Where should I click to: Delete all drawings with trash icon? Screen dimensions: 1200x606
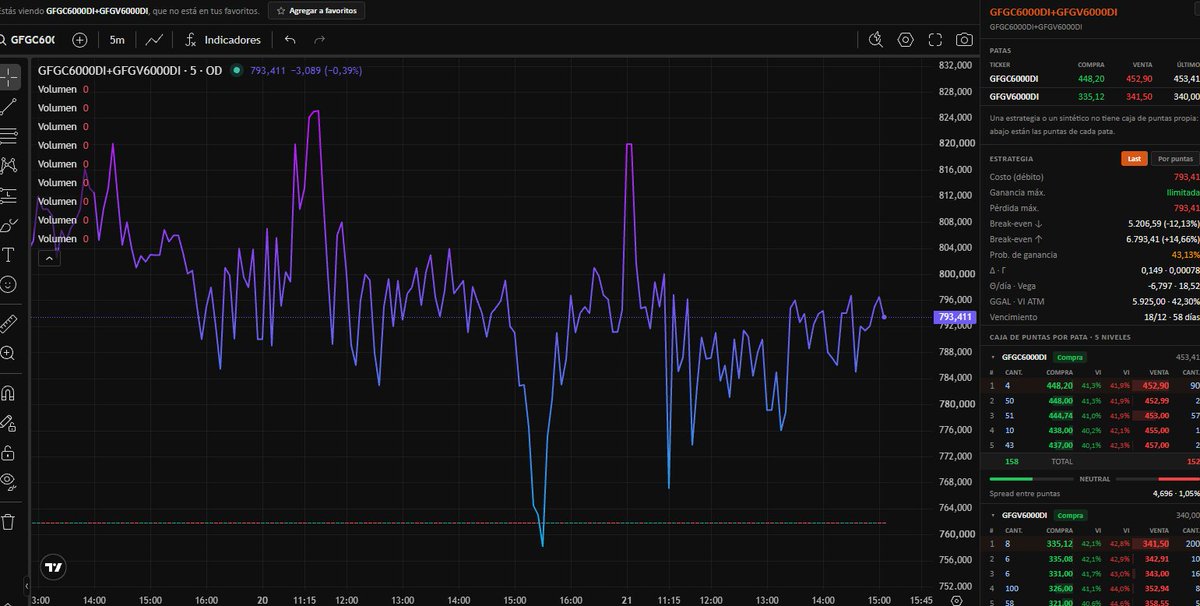(x=8, y=521)
